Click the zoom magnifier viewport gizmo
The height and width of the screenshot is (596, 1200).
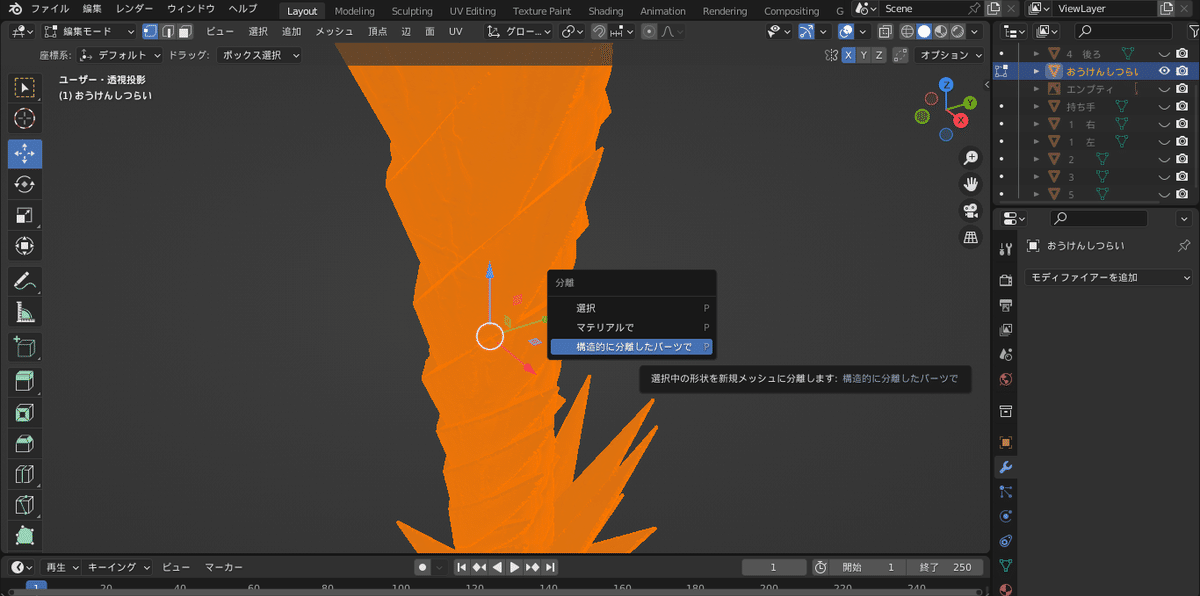click(x=970, y=158)
